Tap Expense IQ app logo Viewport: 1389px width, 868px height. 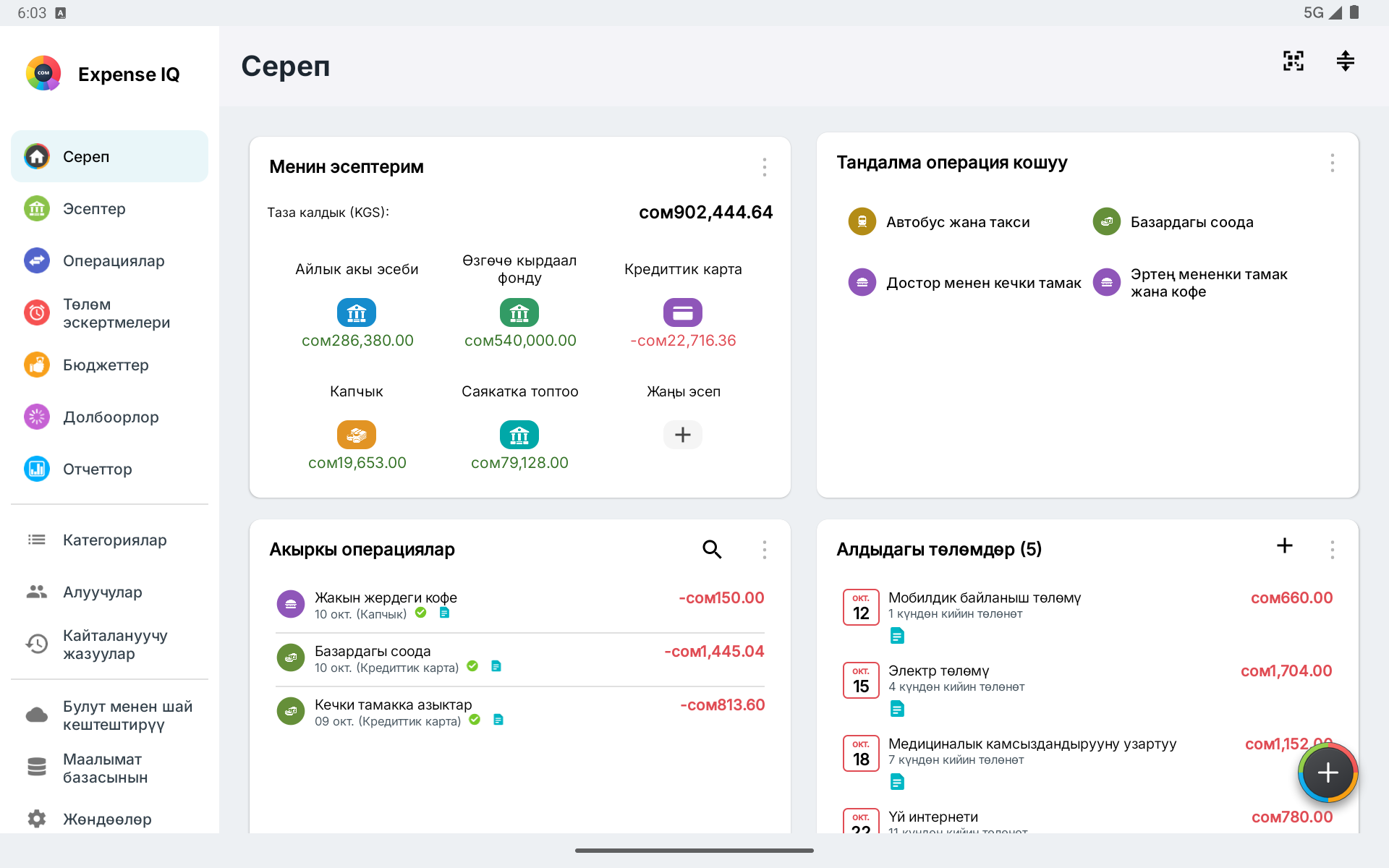click(x=43, y=73)
